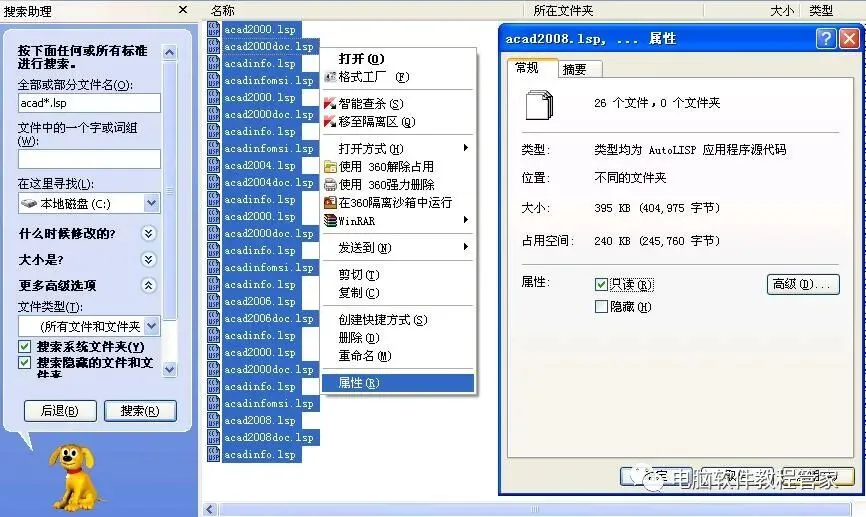The image size is (866, 517).
Task: Click the 360 folder icon beside 解除占用
Action: pos(330,167)
